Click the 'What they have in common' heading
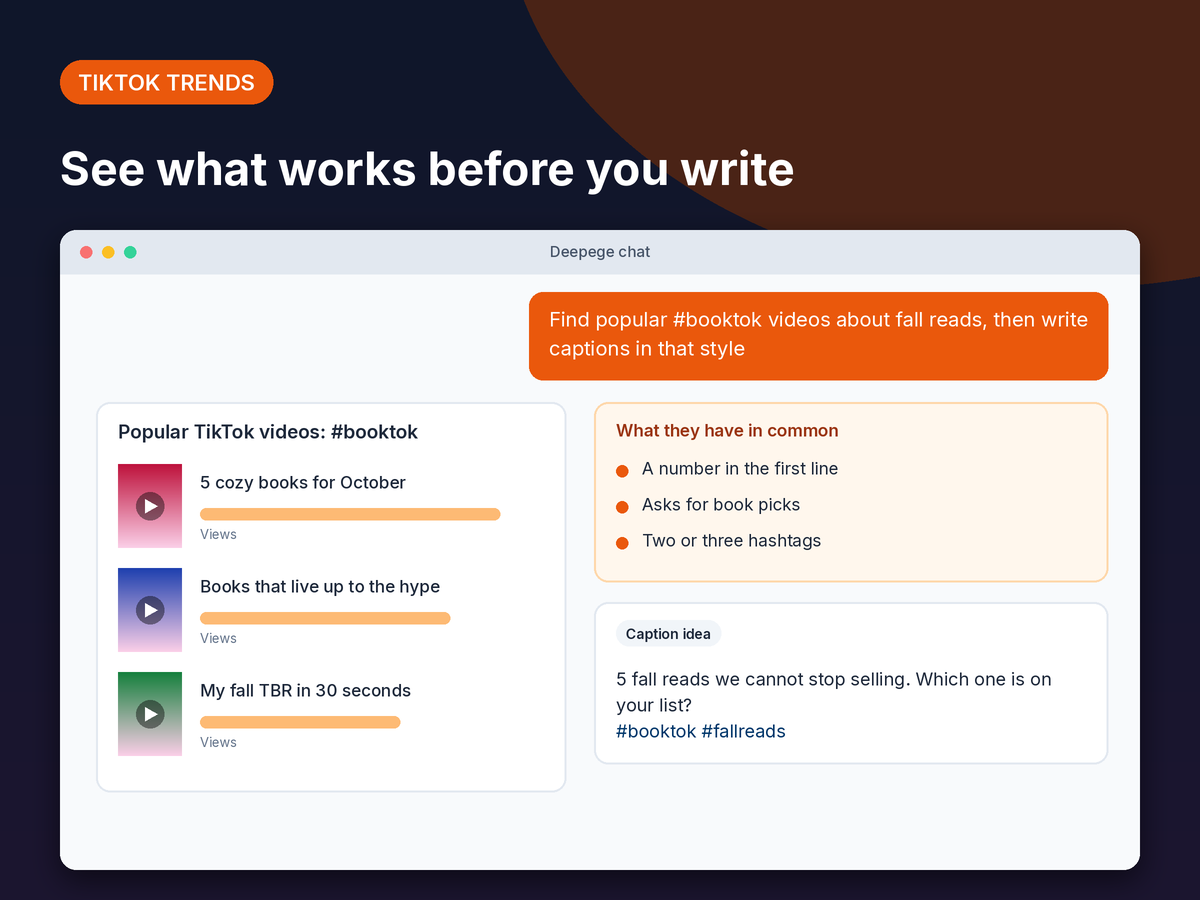Viewport: 1200px width, 900px height. click(x=727, y=431)
